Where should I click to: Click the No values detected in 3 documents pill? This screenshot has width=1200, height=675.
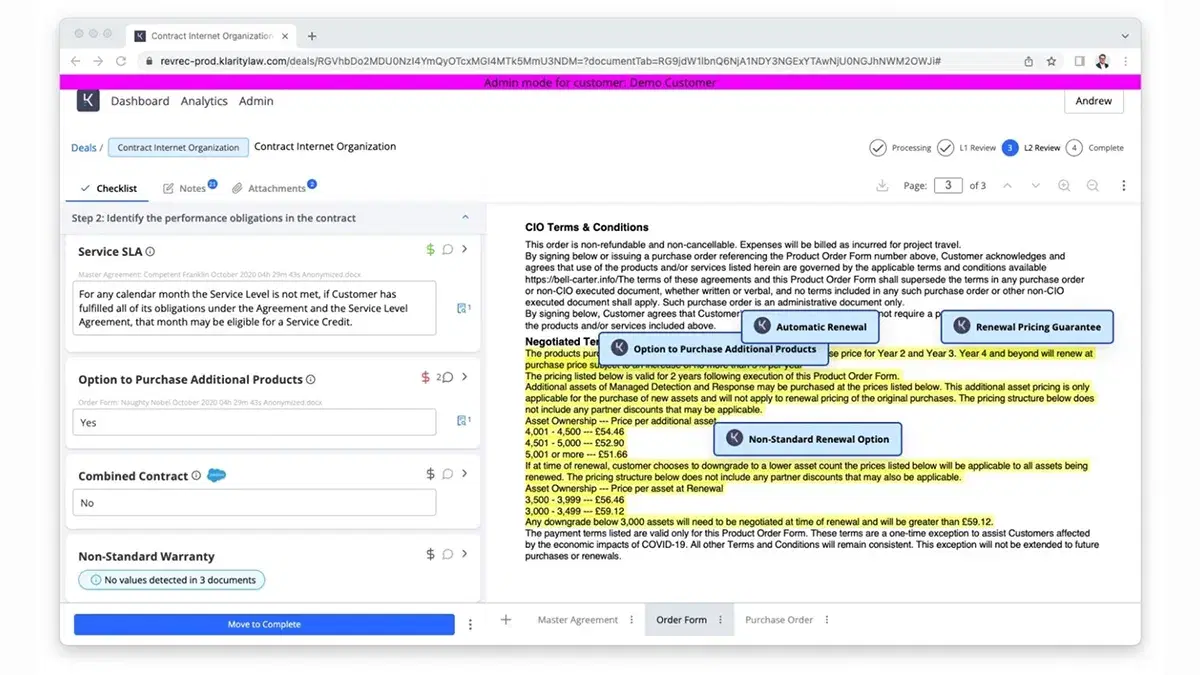171,580
